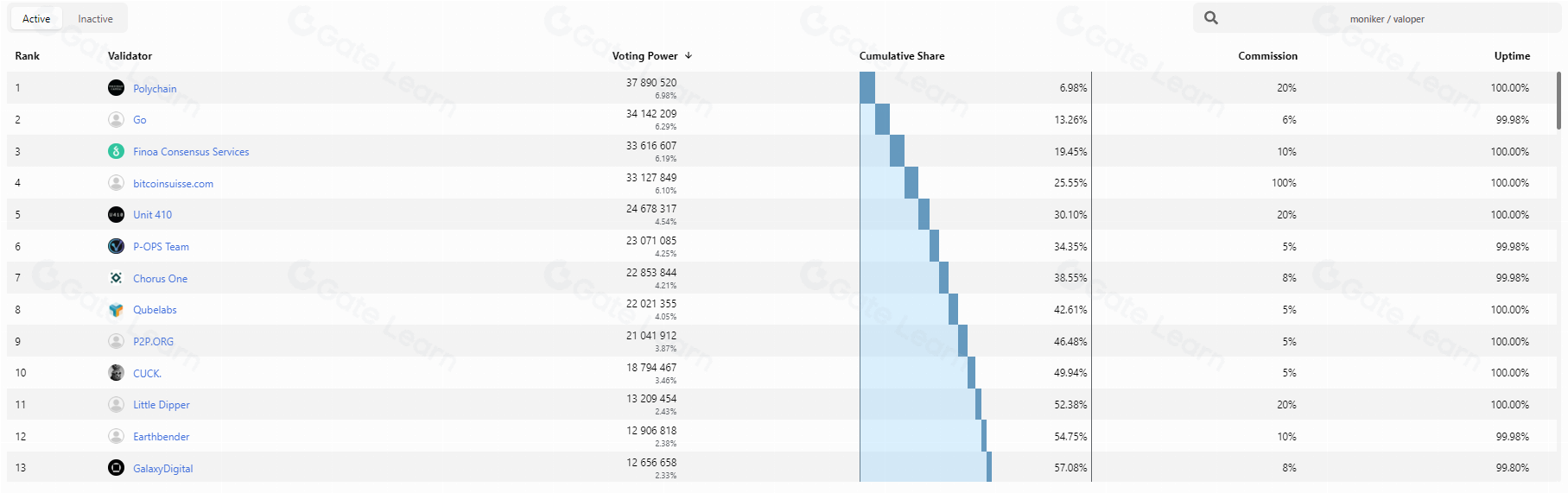1568x493 pixels.
Task: Click the Polychain cumulative share bar
Action: point(867,87)
